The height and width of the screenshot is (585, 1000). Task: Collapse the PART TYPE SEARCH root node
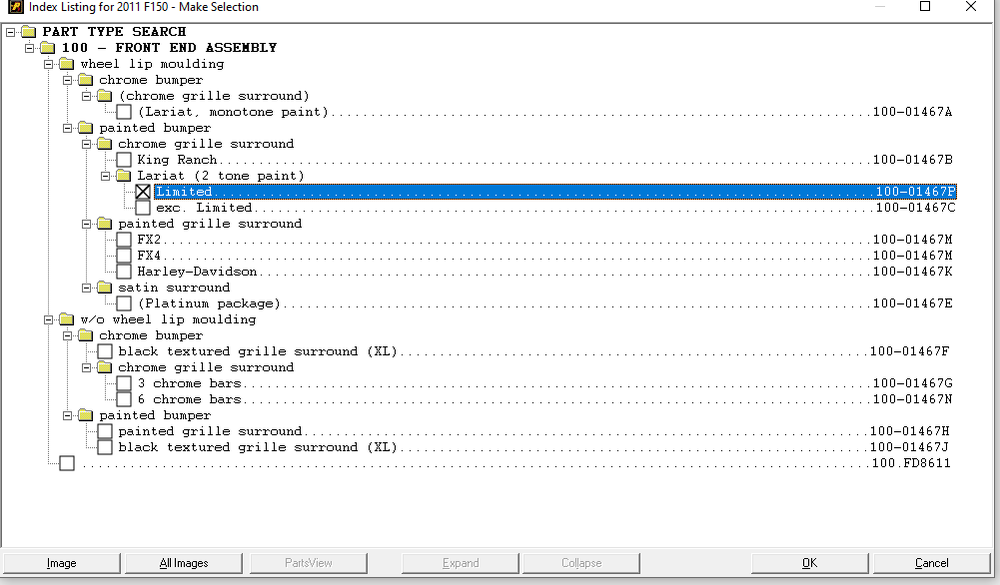[x=11, y=32]
